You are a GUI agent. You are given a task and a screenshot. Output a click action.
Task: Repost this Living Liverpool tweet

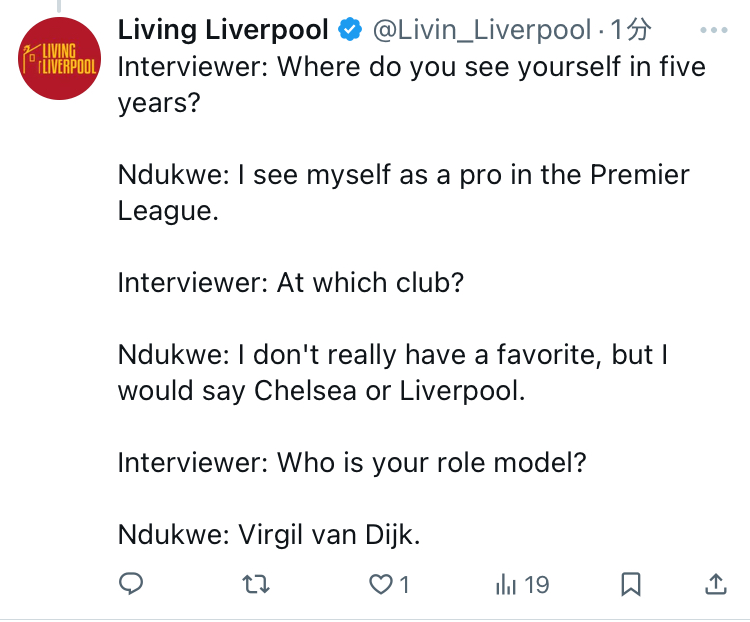pyautogui.click(x=257, y=584)
